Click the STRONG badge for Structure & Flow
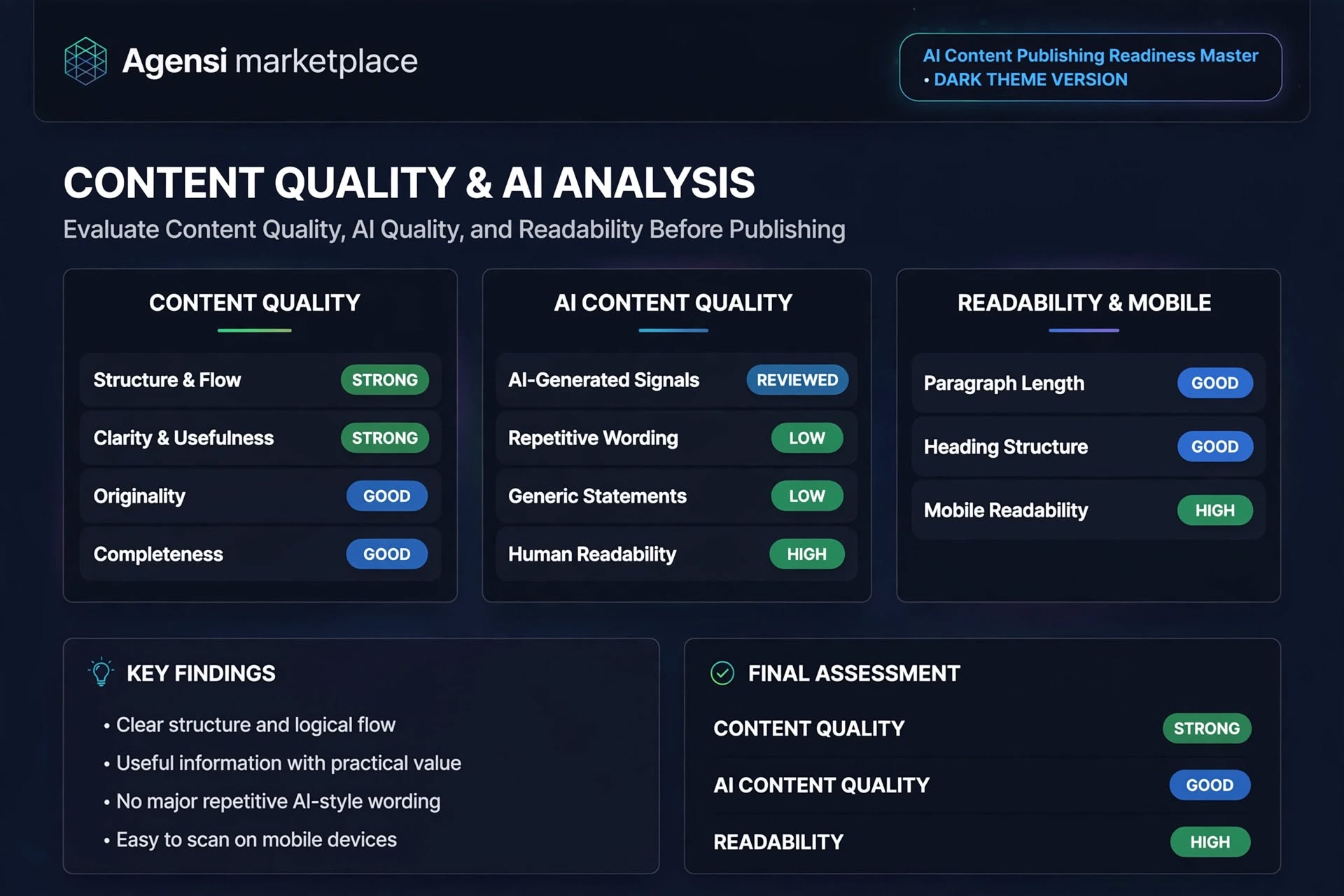Screen dimensions: 1344x896 [x=385, y=380]
